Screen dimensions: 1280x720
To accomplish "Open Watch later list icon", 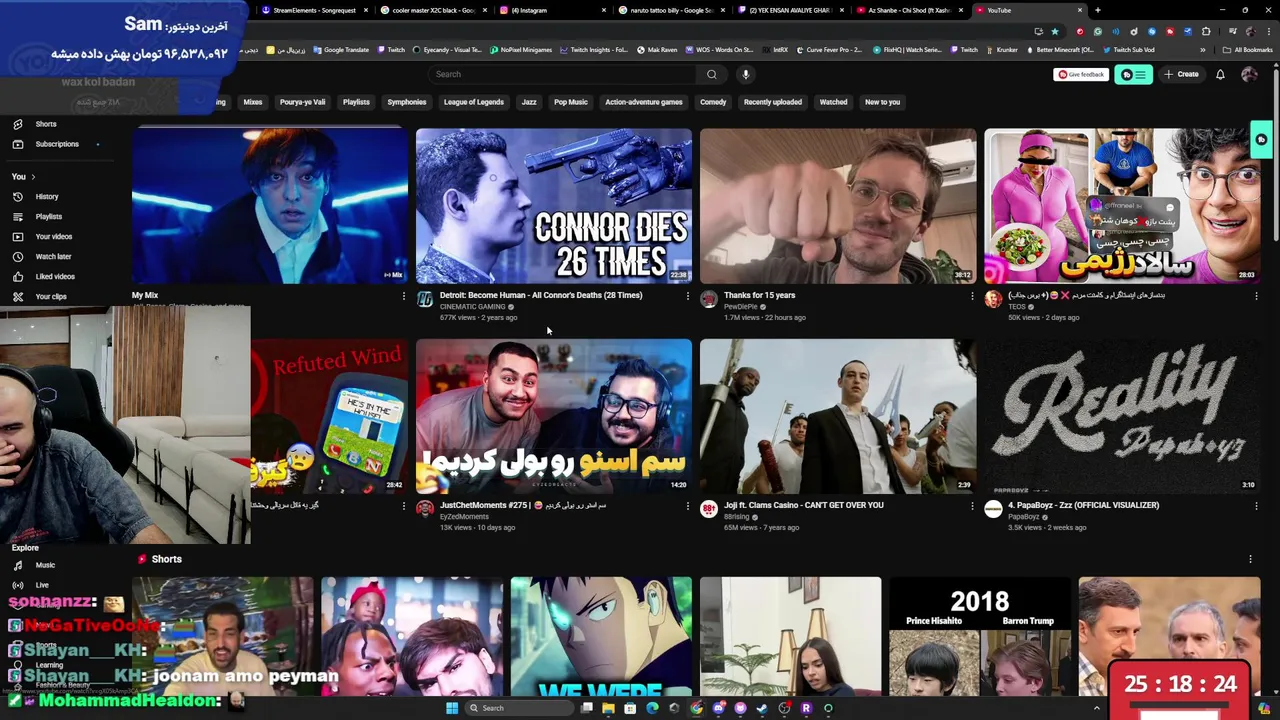I will pos(17,257).
